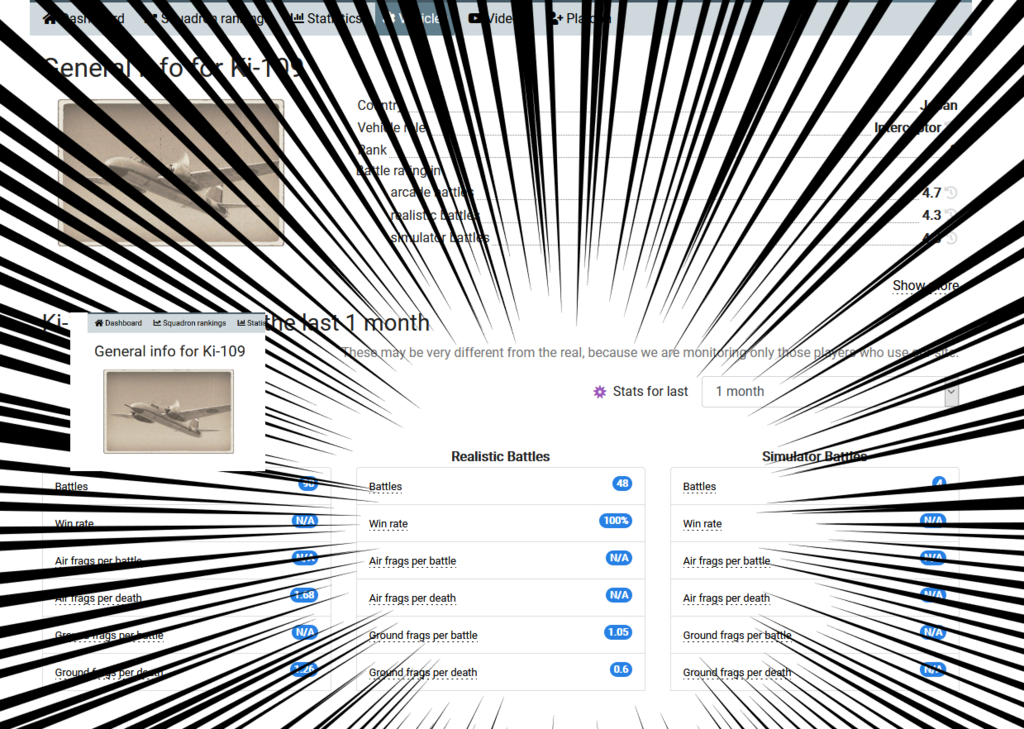The image size is (1024, 729).
Task: Click the purple gear icon beside Stats for last
Action: (600, 391)
